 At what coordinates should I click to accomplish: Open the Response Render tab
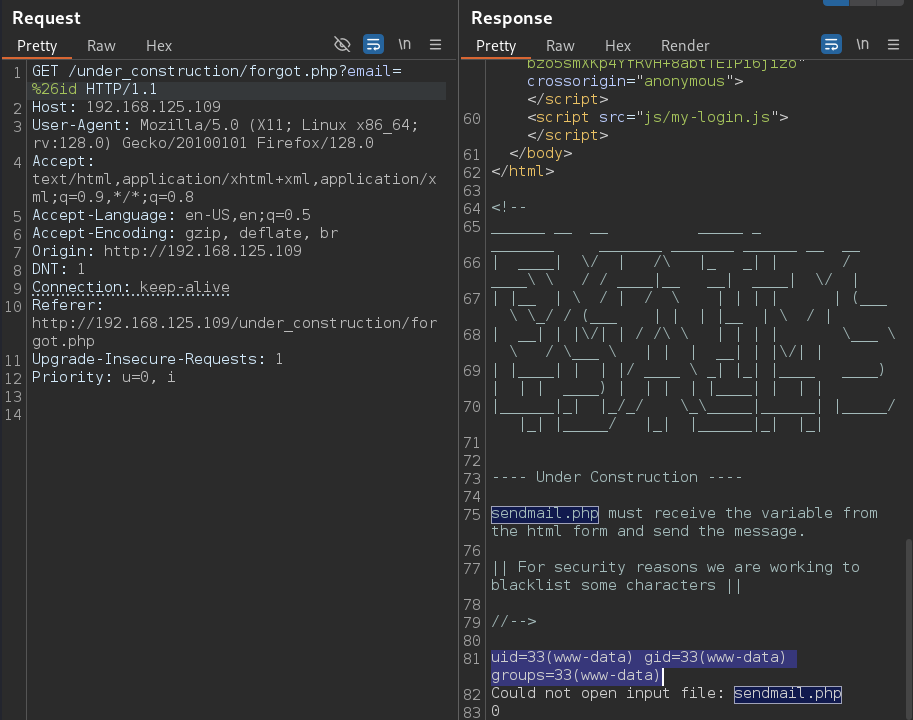click(685, 45)
